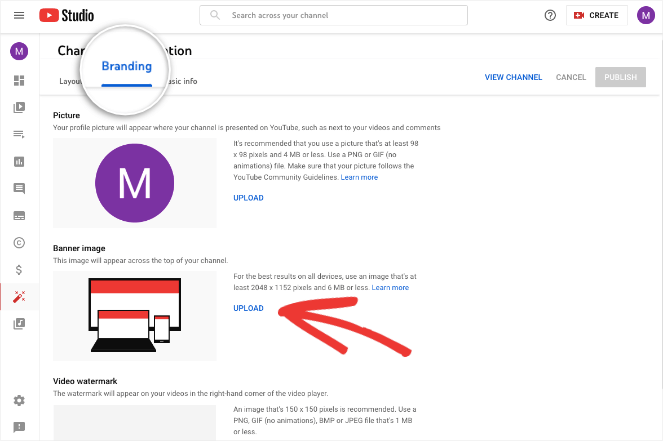Open the Dashboard from sidebar
This screenshot has width=663, height=441.
coord(18,80)
